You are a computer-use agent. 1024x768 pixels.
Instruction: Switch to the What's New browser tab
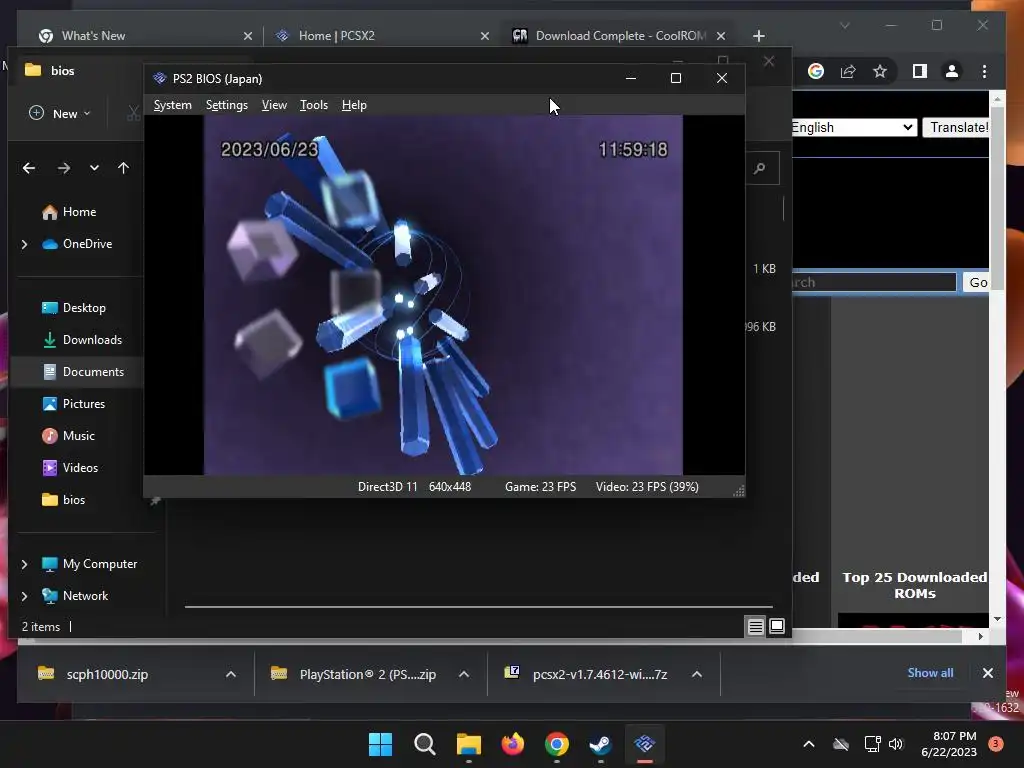tap(144, 36)
